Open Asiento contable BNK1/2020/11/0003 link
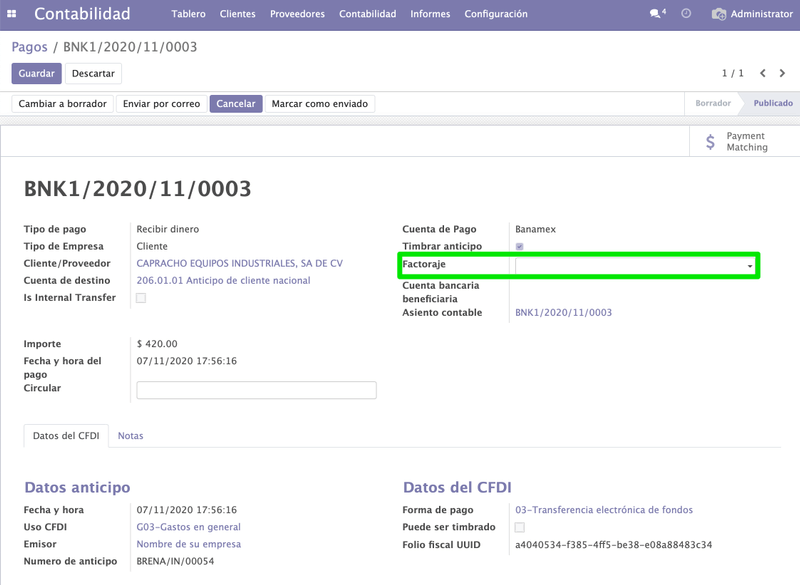Image resolution: width=800 pixels, height=585 pixels. coord(563,313)
